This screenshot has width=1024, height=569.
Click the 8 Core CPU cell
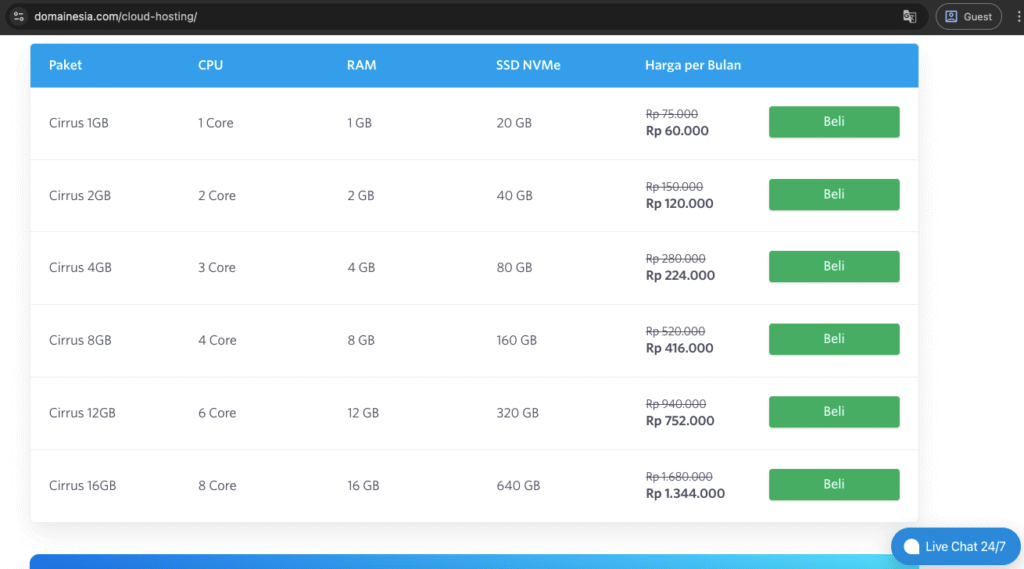pos(217,485)
